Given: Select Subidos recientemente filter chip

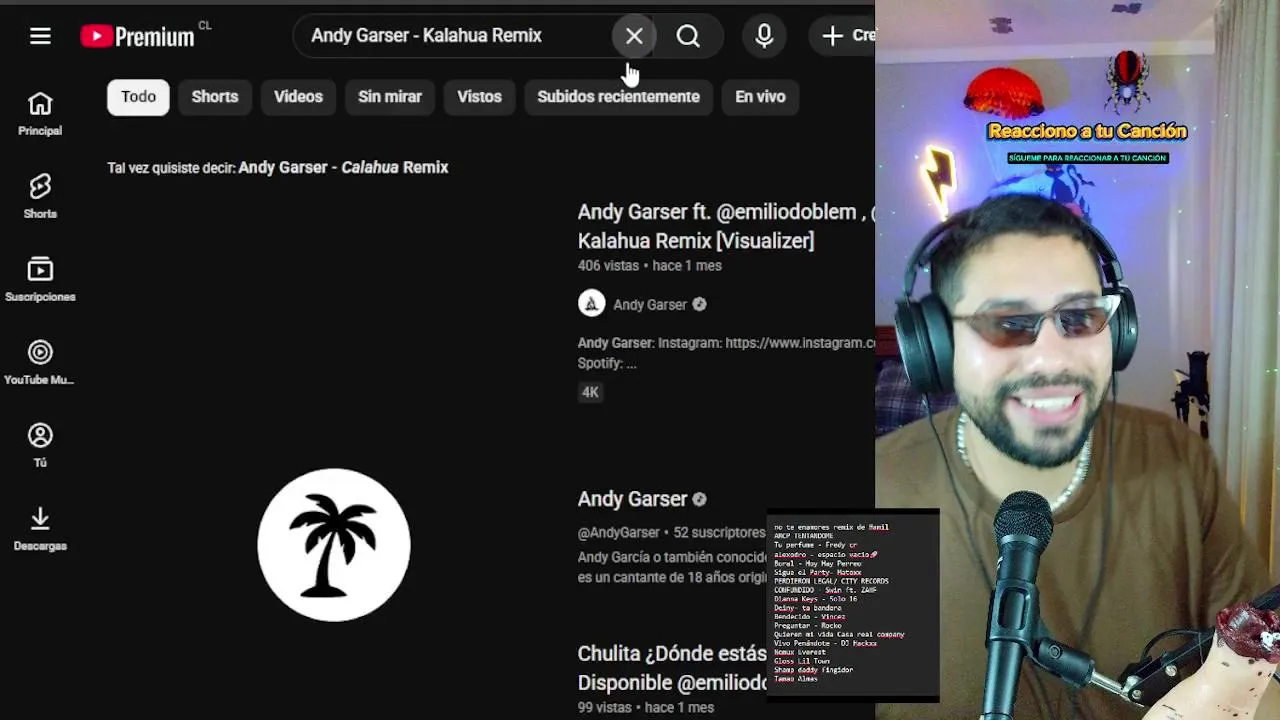Looking at the screenshot, I should click(x=618, y=97).
